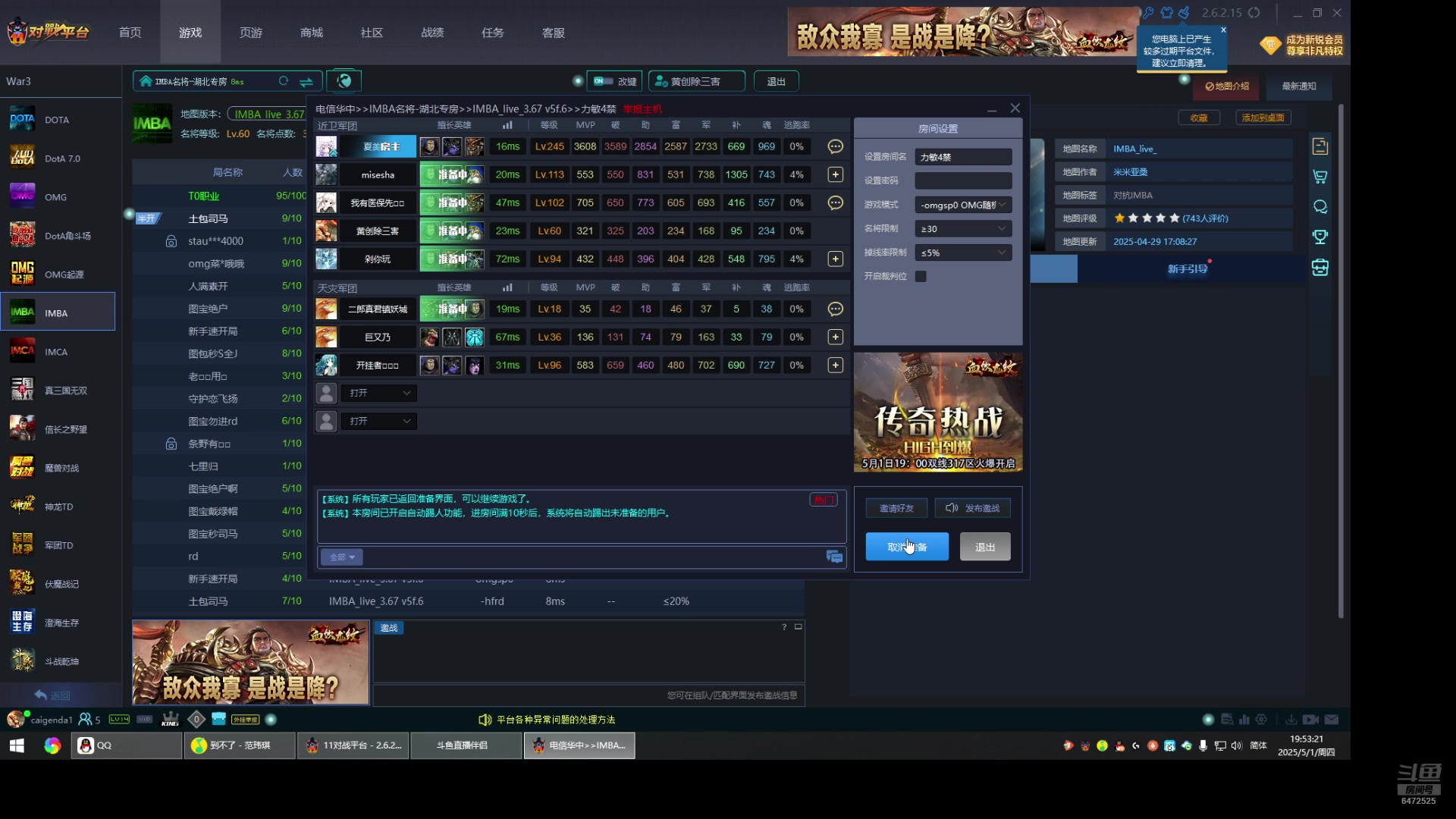The width and height of the screenshot is (1456, 819).
Task: Click the 设置房间名 input field
Action: click(963, 157)
